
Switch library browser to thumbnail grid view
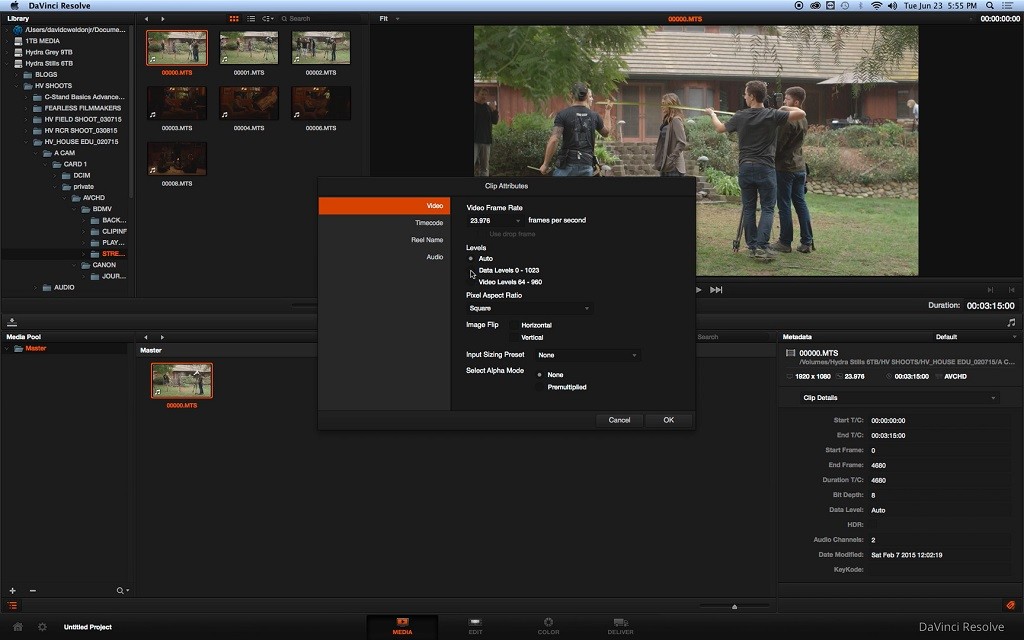click(x=234, y=19)
